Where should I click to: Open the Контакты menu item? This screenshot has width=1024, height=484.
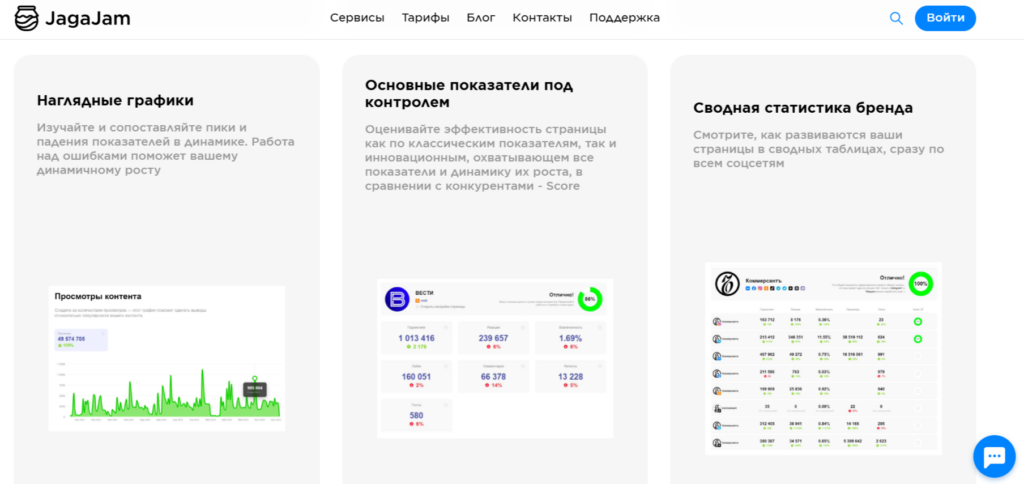tap(542, 18)
